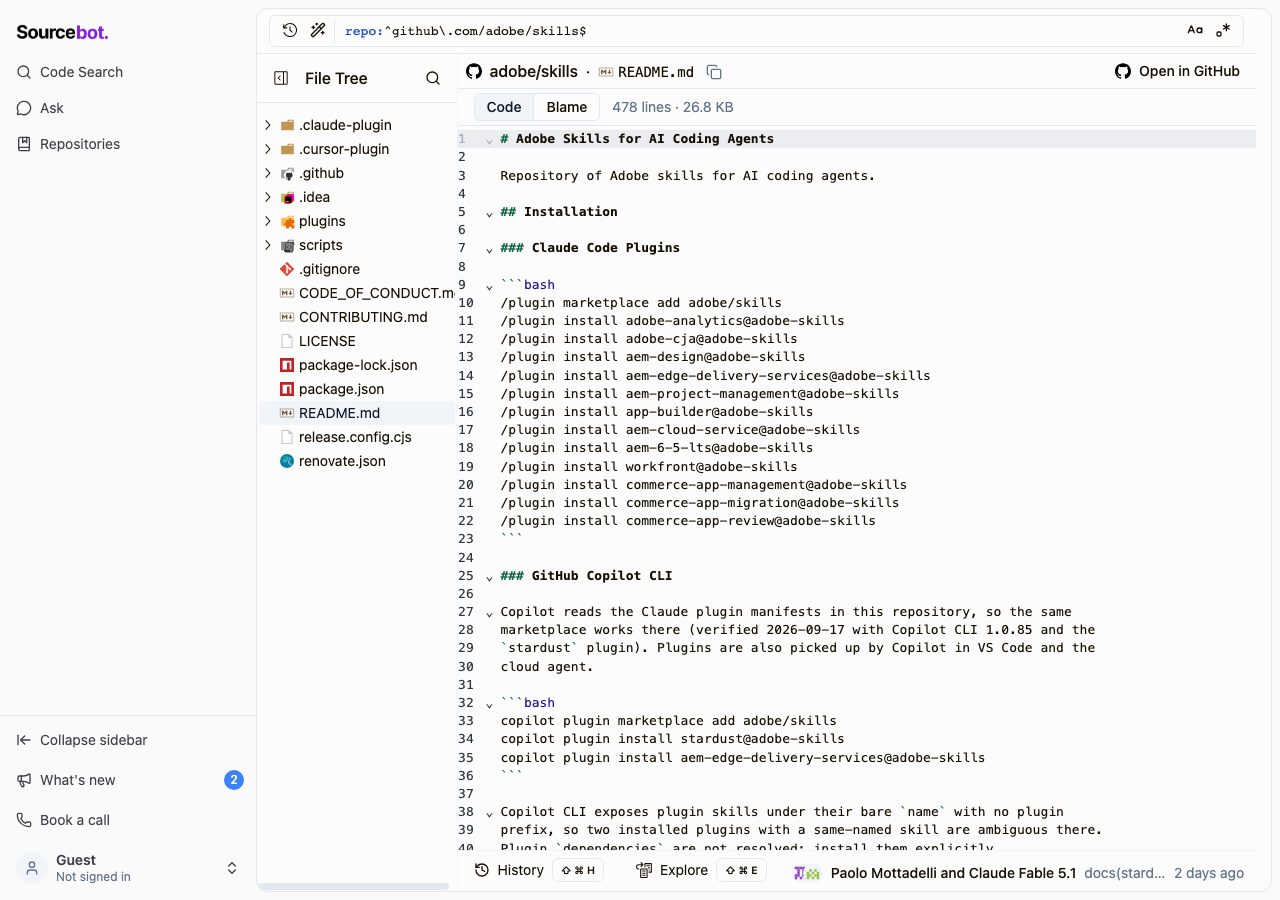Viewport: 1280px width, 900px height.
Task: Select README.md in the file tree
Action: pos(355,413)
